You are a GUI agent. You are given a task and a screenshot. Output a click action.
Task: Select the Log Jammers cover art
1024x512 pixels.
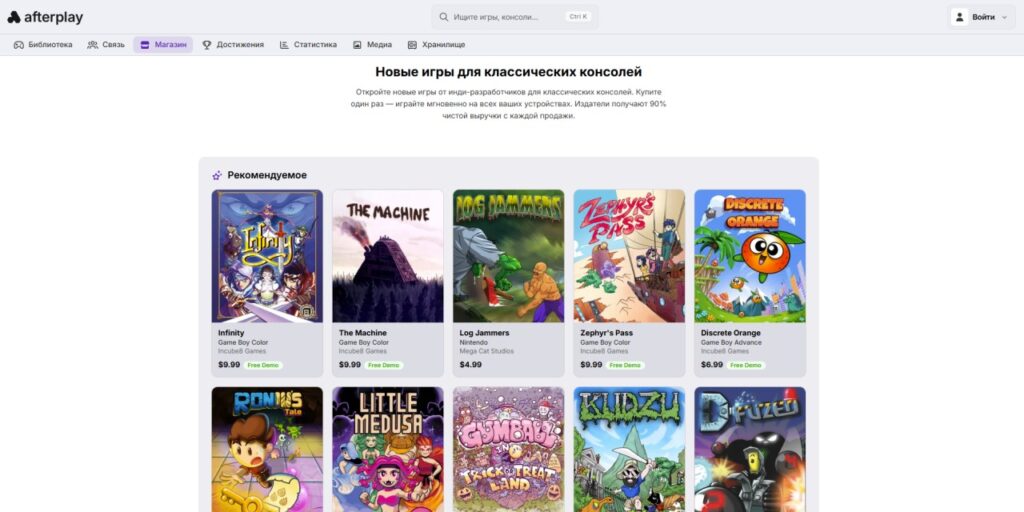coord(508,256)
